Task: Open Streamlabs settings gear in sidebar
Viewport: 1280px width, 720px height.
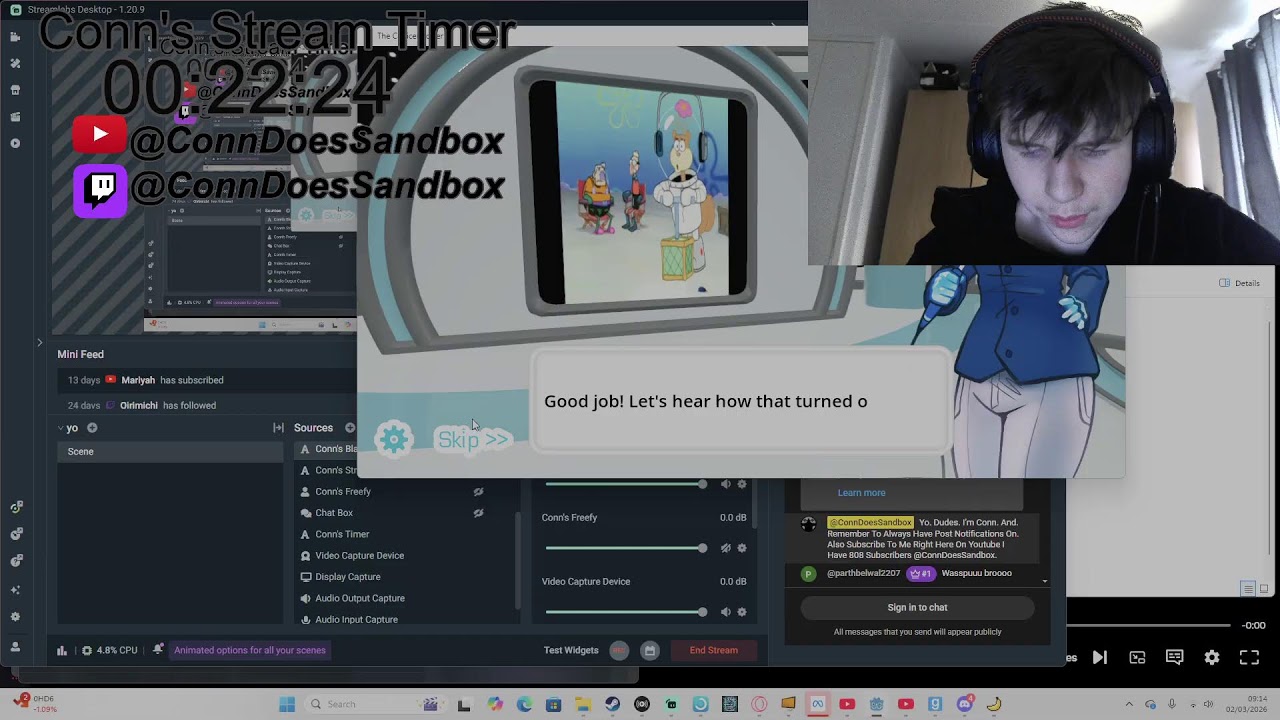Action: (x=15, y=619)
